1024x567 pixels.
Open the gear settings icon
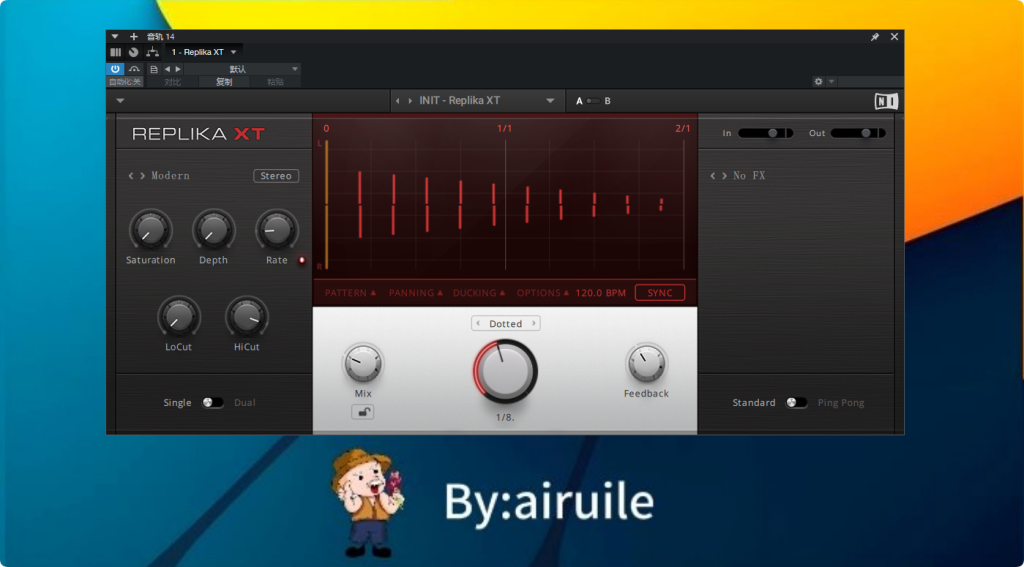(818, 82)
